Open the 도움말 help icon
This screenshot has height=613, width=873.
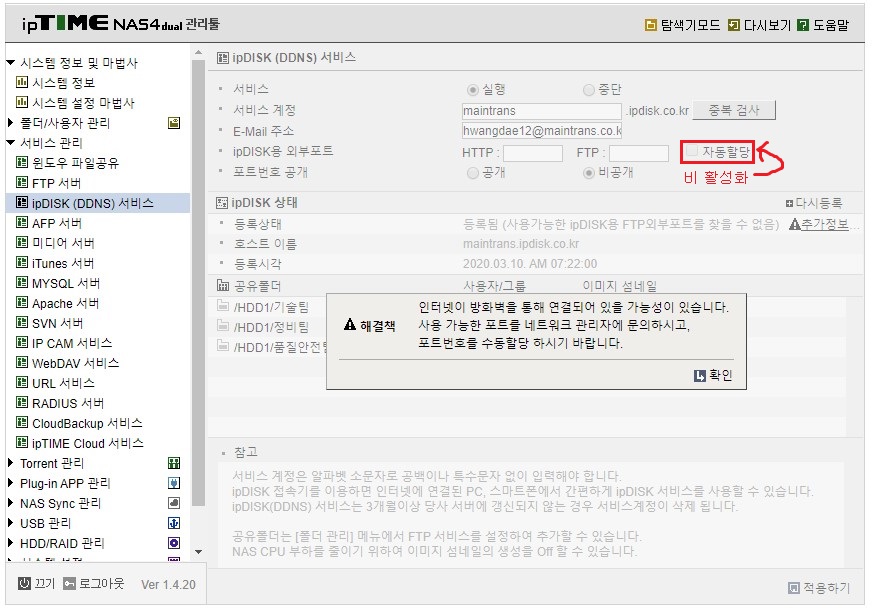click(803, 25)
